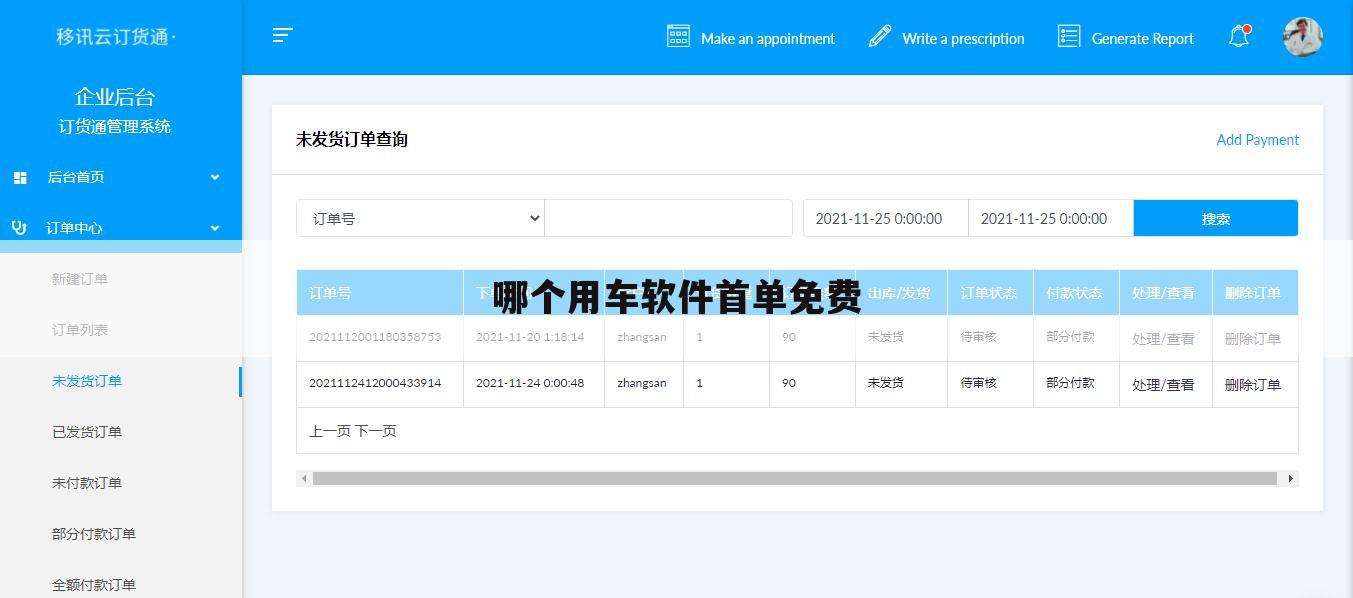The image size is (1353, 598).
Task: Click 处理/查看 for order 2021112412000433914
Action: pos(1163,384)
